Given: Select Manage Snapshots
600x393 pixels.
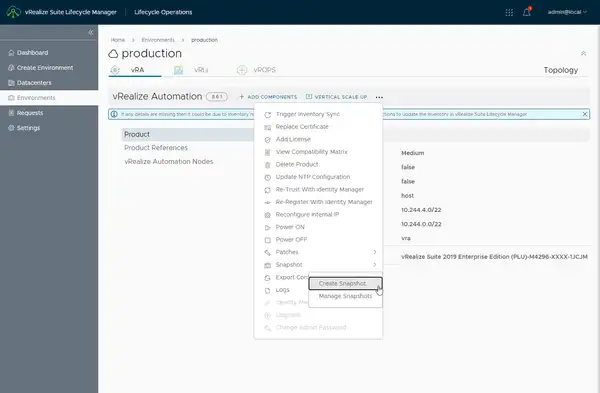Looking at the screenshot, I should tap(345, 296).
